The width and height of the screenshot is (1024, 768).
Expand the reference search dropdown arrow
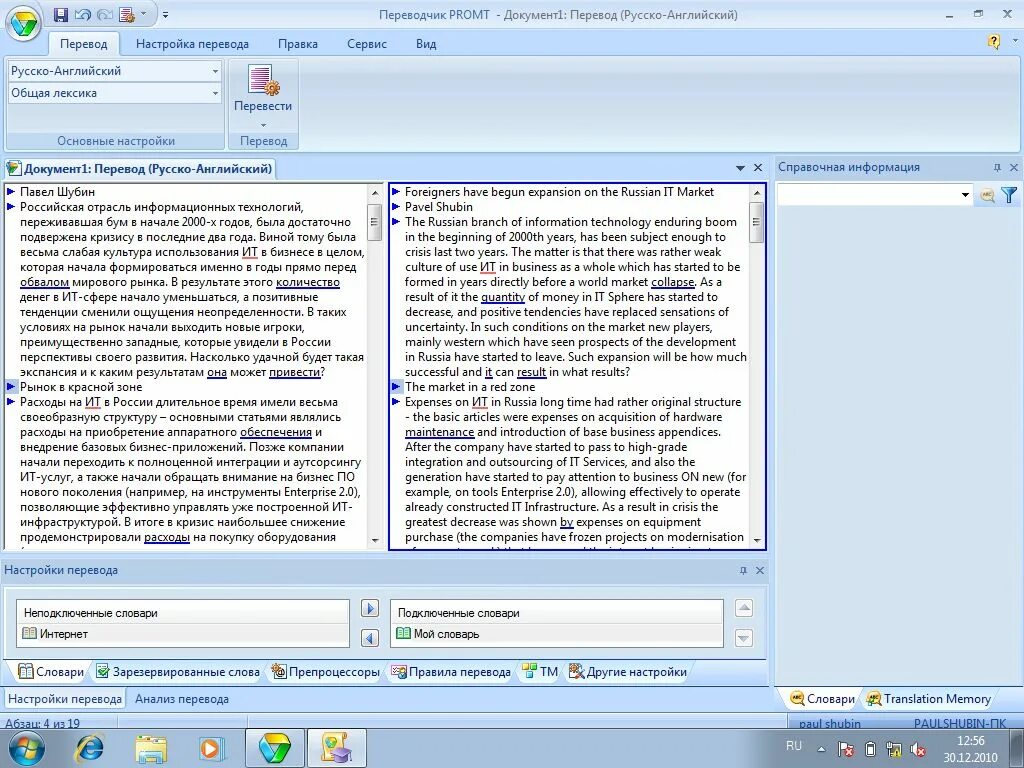pyautogui.click(x=965, y=194)
